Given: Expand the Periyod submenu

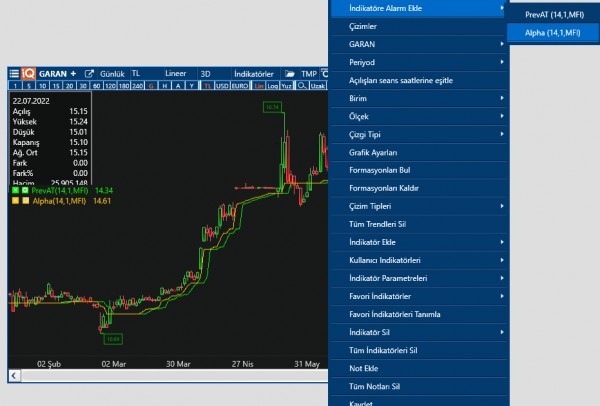Looking at the screenshot, I should [419, 62].
